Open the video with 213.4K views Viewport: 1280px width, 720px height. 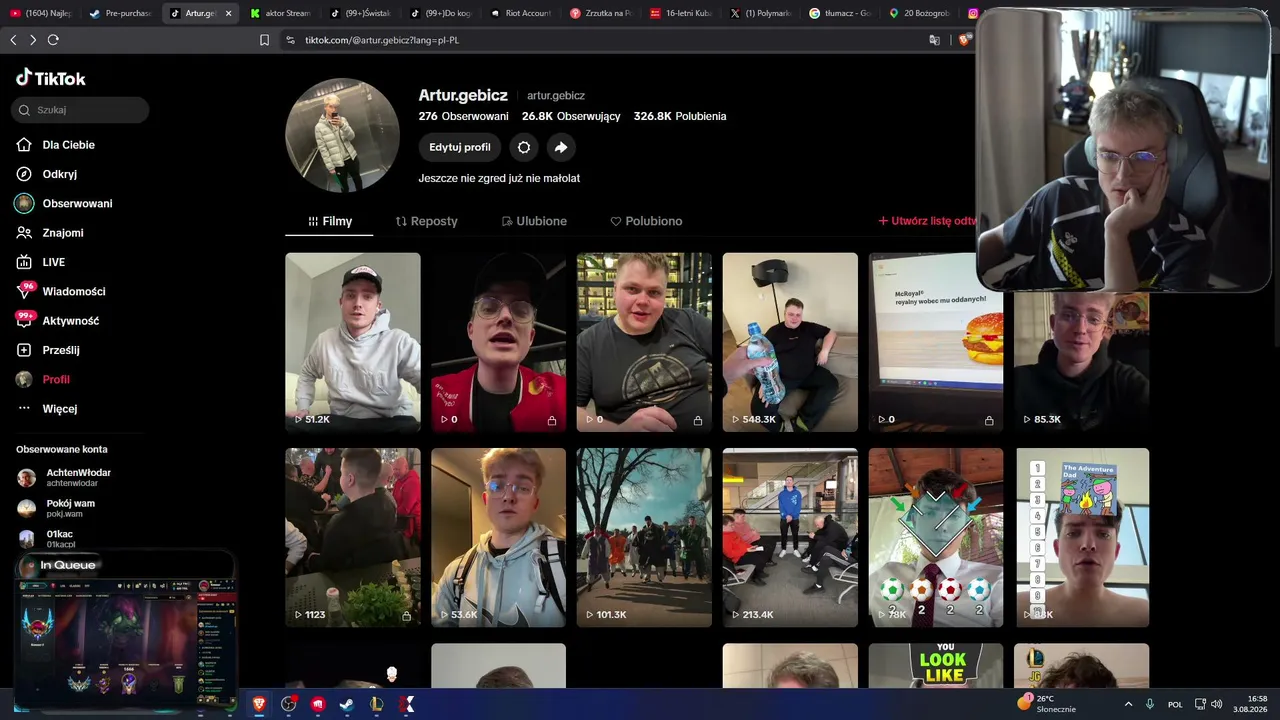[790, 538]
